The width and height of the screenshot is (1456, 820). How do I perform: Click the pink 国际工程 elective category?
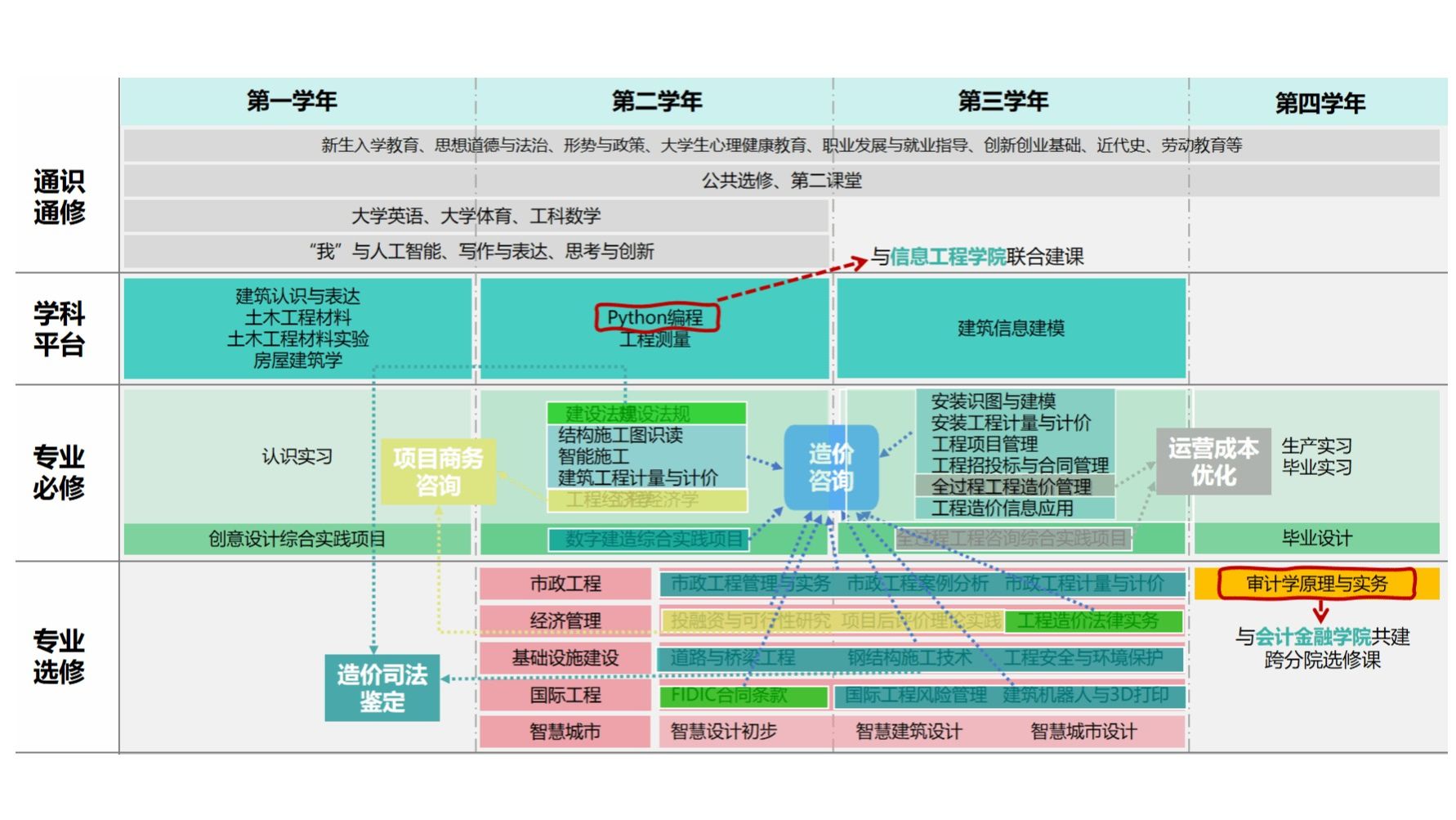tap(565, 696)
